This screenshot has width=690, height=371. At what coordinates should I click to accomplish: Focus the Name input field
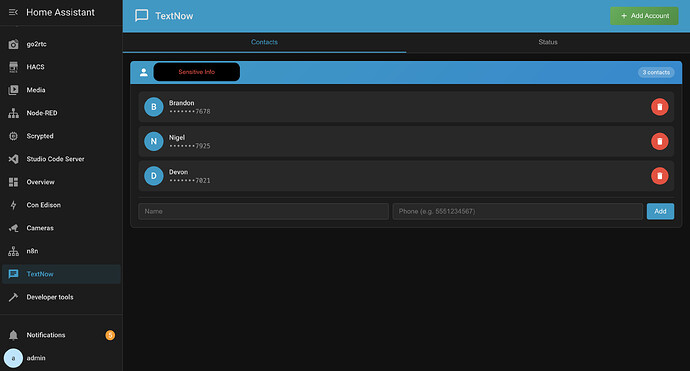(x=263, y=211)
